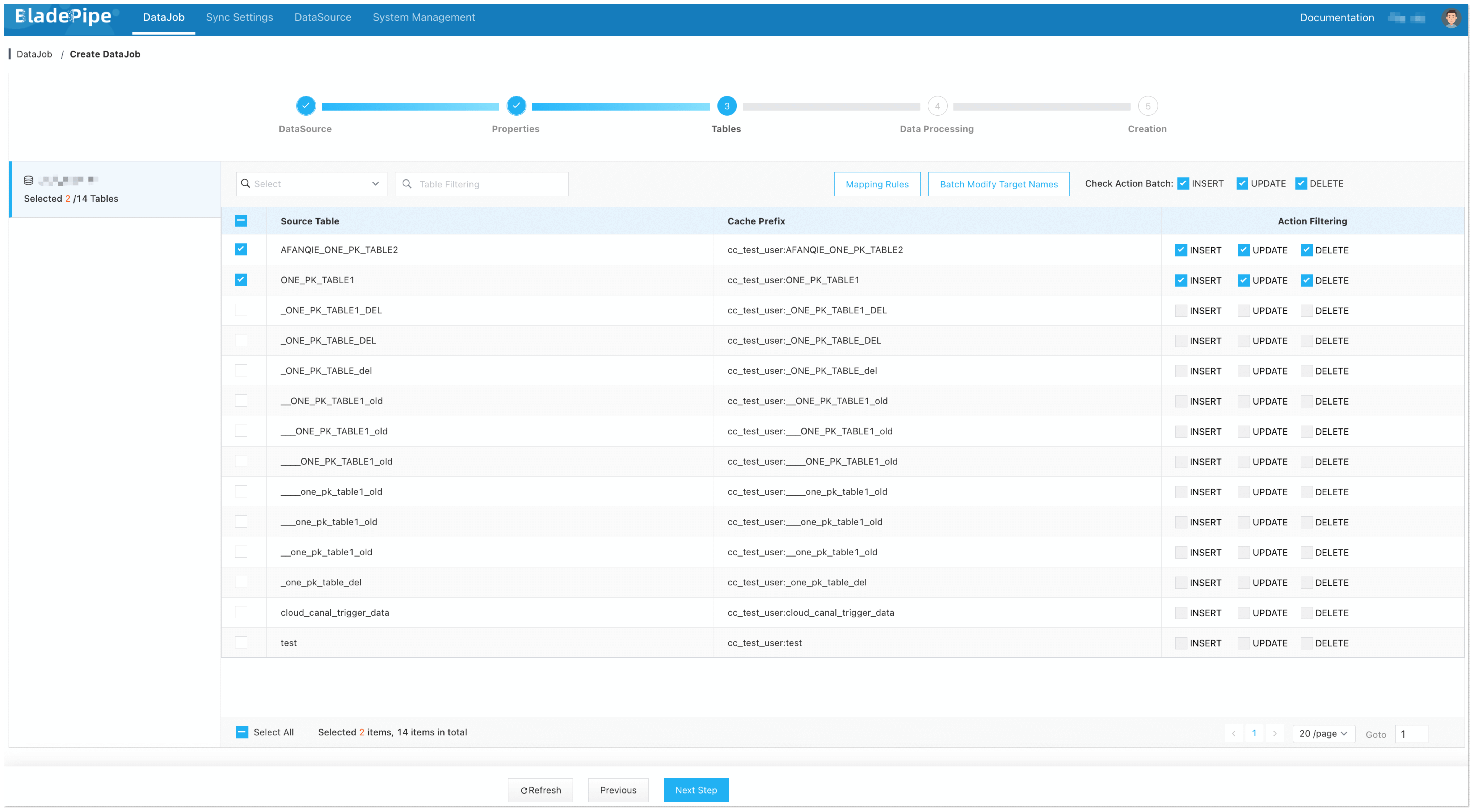Click the Refresh button

coord(540,790)
